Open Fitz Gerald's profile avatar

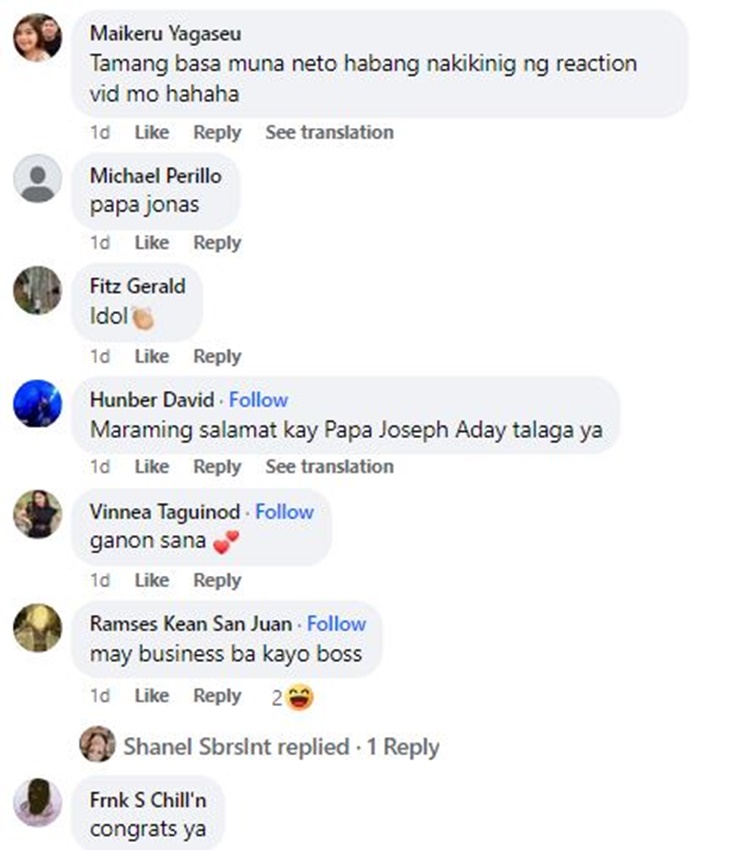pos(38,290)
